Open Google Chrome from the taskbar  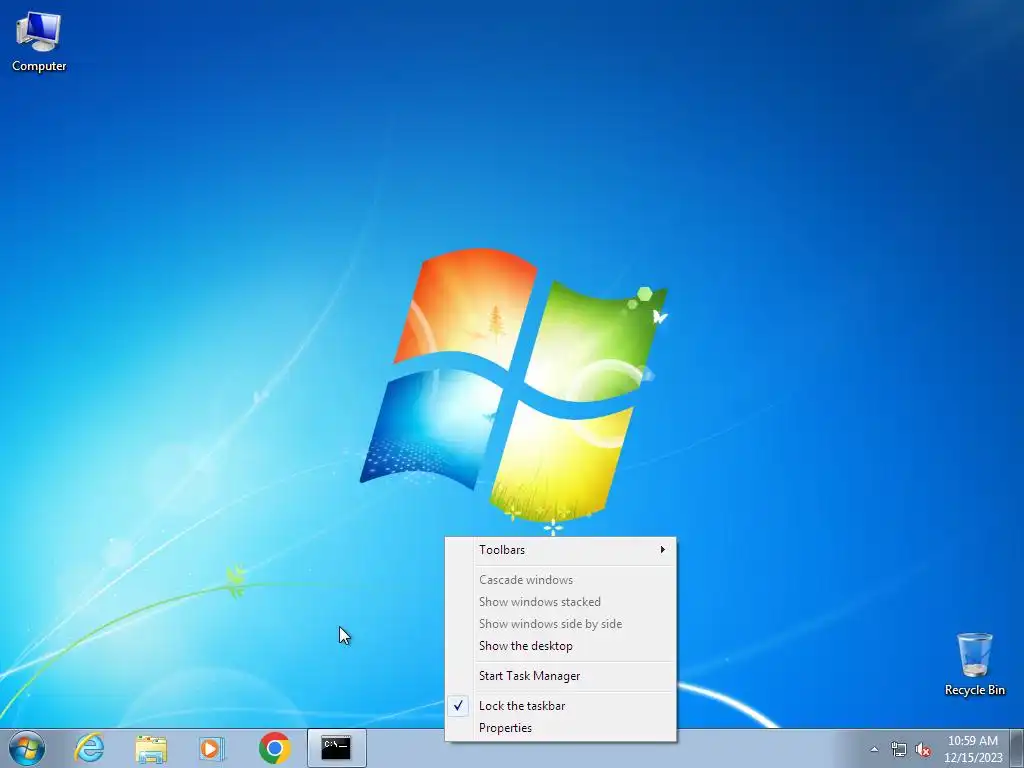coord(274,748)
